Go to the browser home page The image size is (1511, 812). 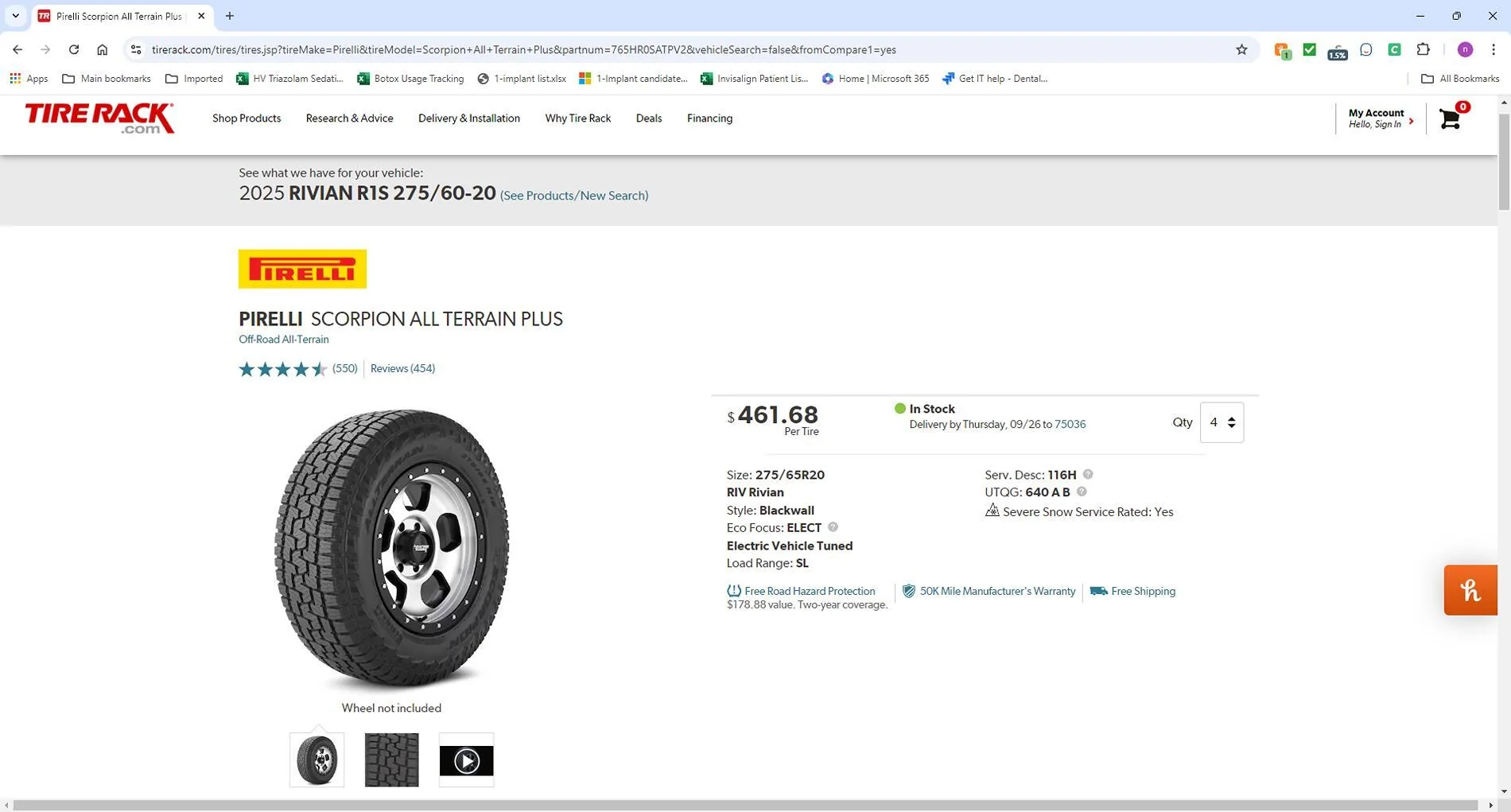pyautogui.click(x=102, y=49)
